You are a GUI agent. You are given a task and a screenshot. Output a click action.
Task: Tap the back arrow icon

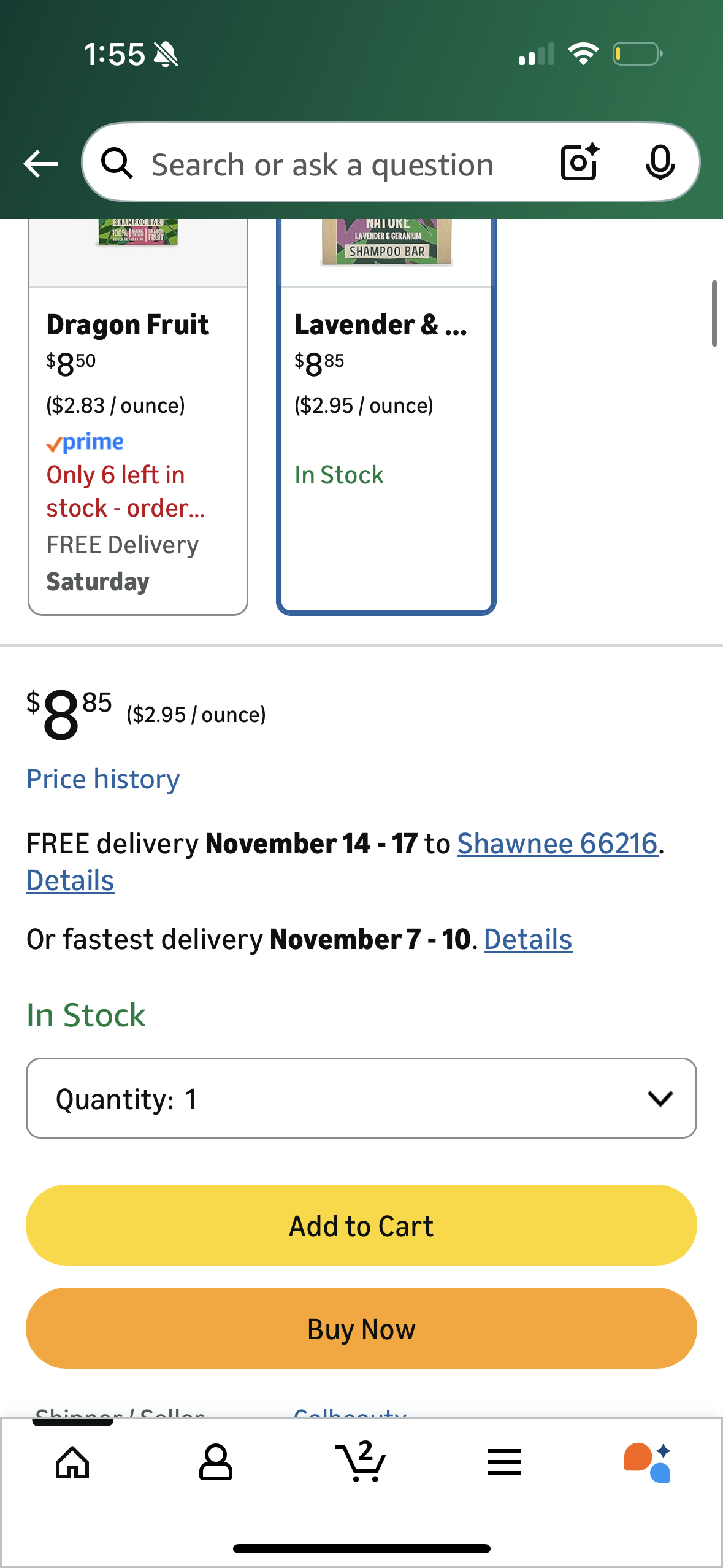(40, 164)
